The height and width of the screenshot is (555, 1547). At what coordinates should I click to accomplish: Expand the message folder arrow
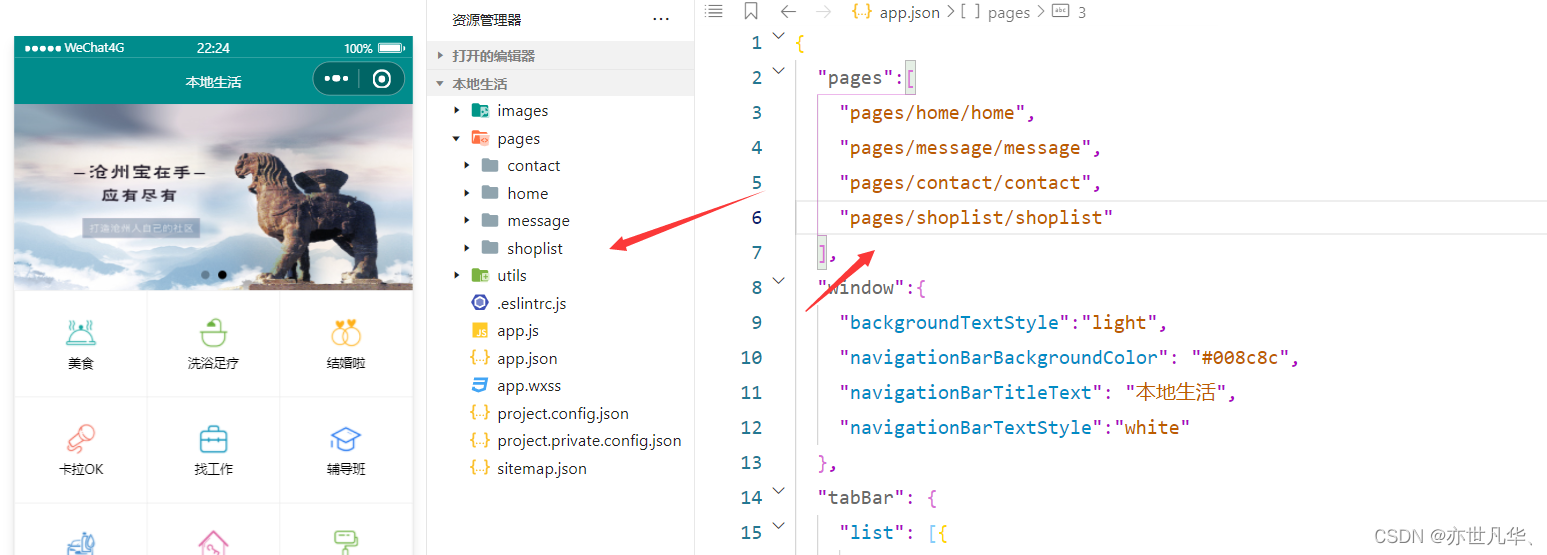[467, 221]
